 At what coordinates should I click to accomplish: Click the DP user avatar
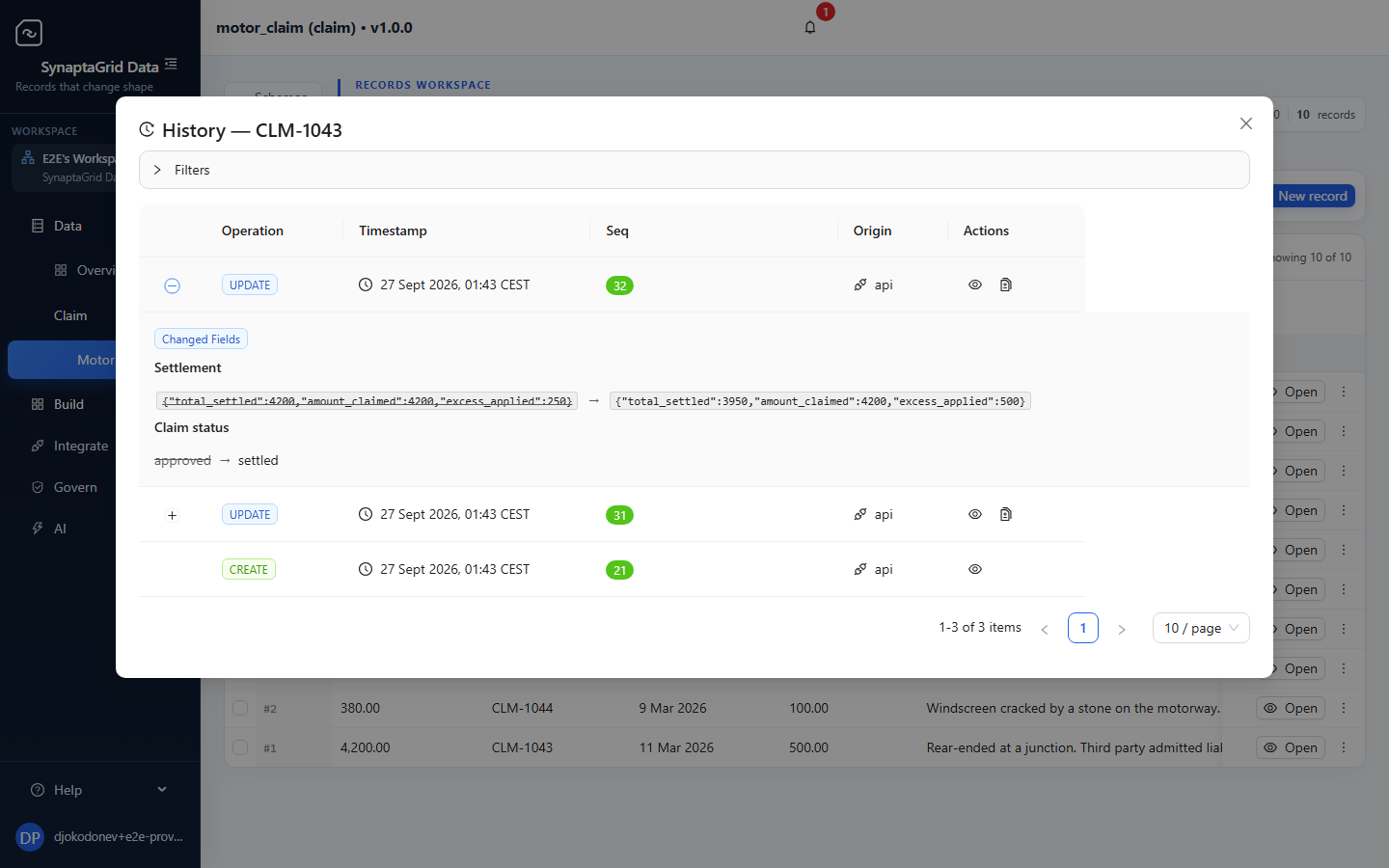click(30, 837)
